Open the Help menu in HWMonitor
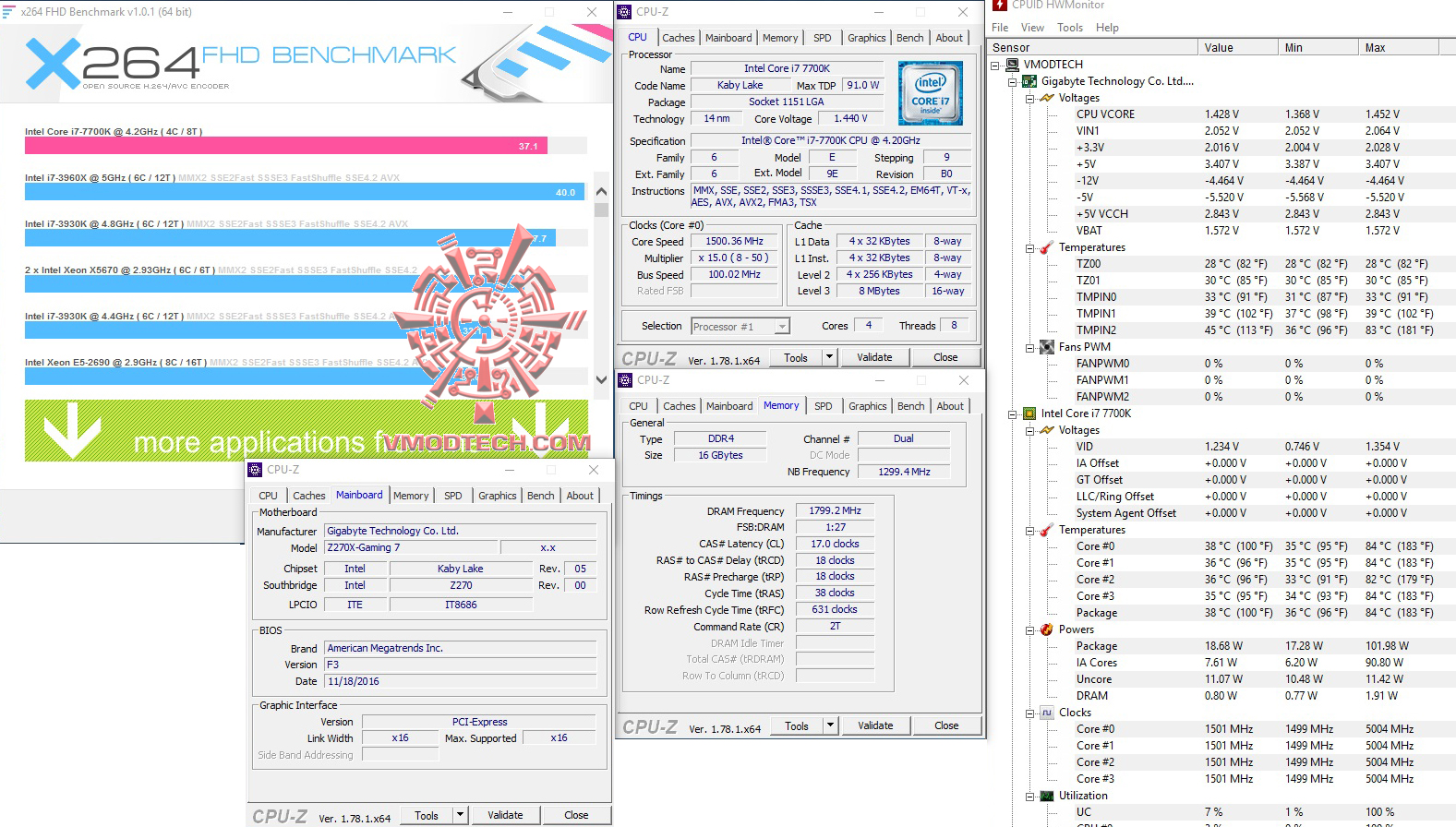This screenshot has height=827, width=1456. (x=1107, y=28)
